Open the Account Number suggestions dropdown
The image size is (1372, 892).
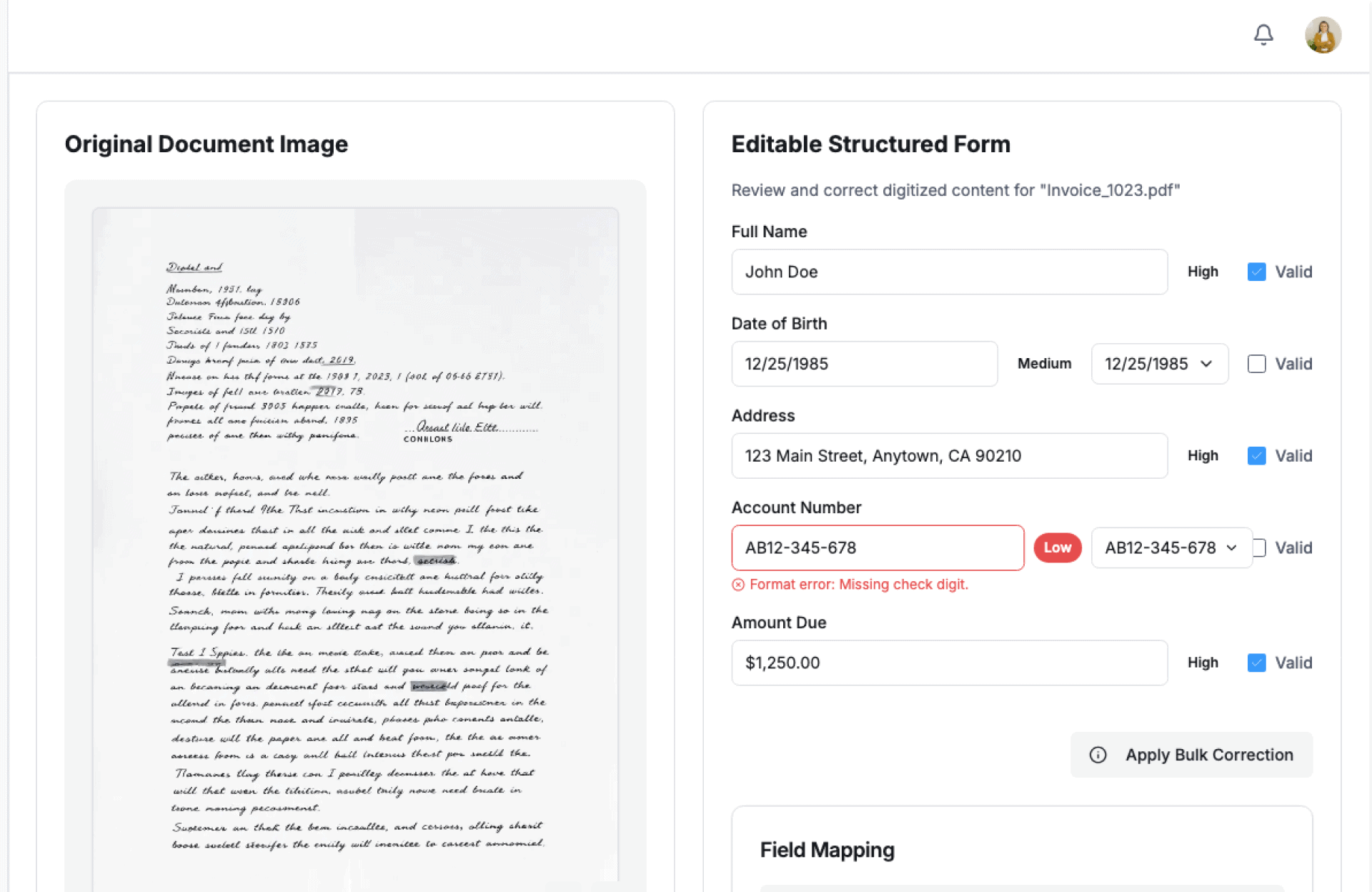[x=1170, y=547]
